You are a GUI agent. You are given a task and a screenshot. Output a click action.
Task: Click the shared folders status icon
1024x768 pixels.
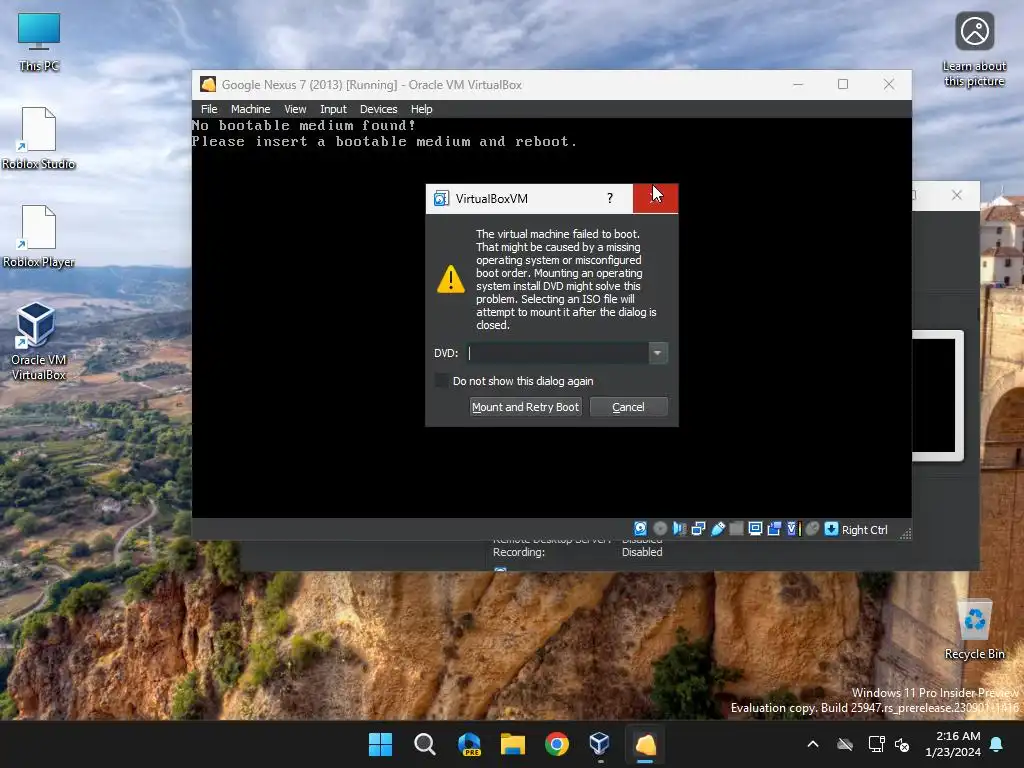(x=737, y=529)
